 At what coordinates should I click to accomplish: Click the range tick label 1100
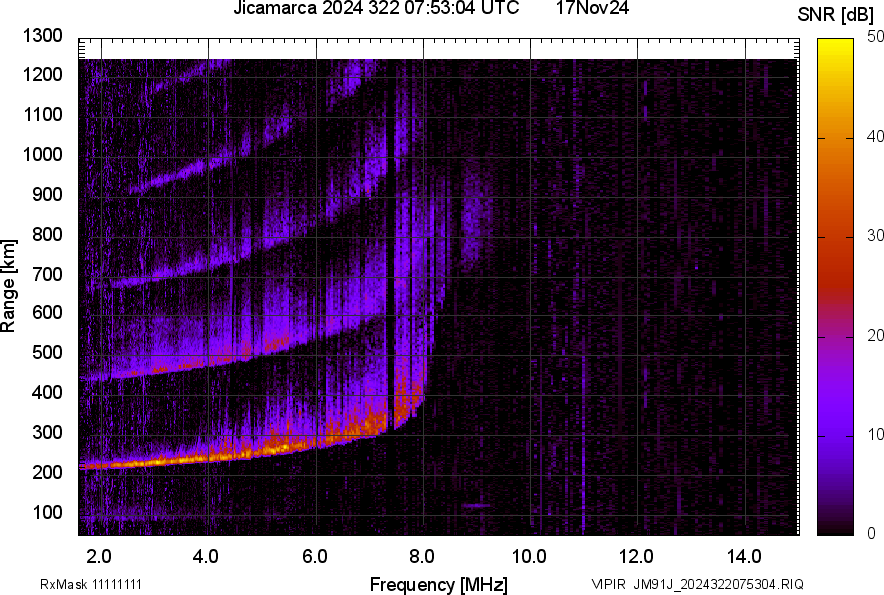pos(42,114)
